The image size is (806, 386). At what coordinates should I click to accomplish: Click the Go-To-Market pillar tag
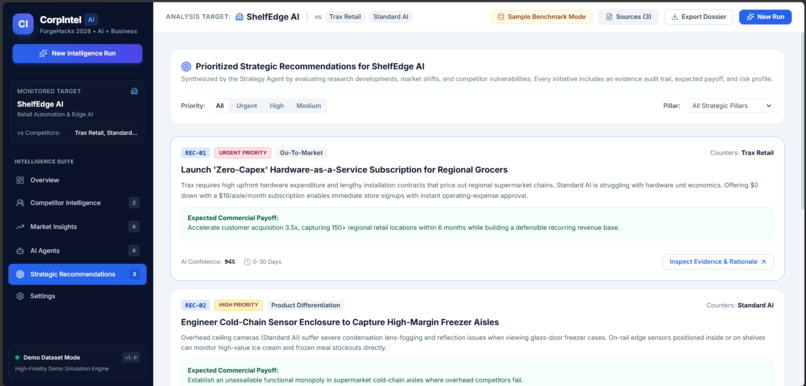tap(301, 153)
